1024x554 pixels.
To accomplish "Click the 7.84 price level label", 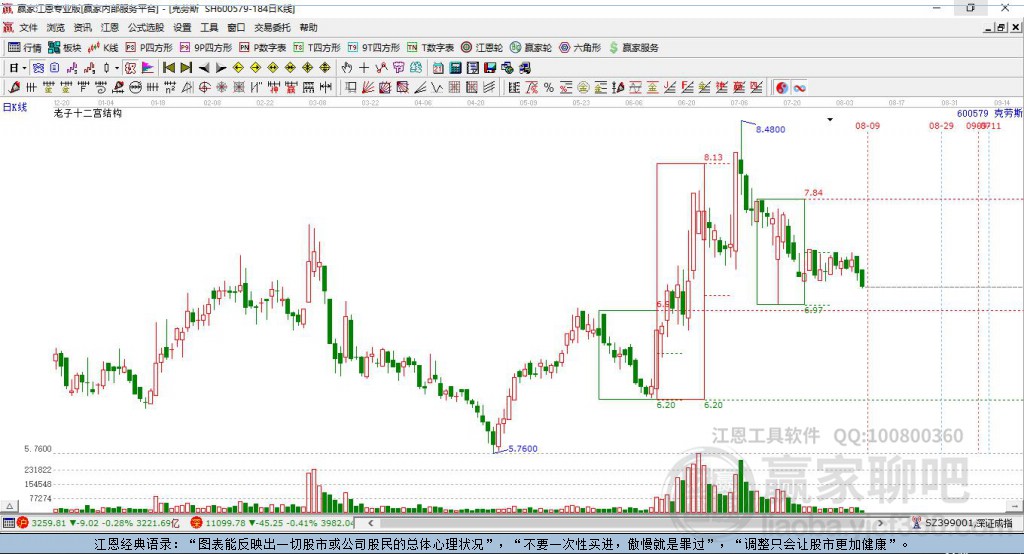I will point(814,193).
